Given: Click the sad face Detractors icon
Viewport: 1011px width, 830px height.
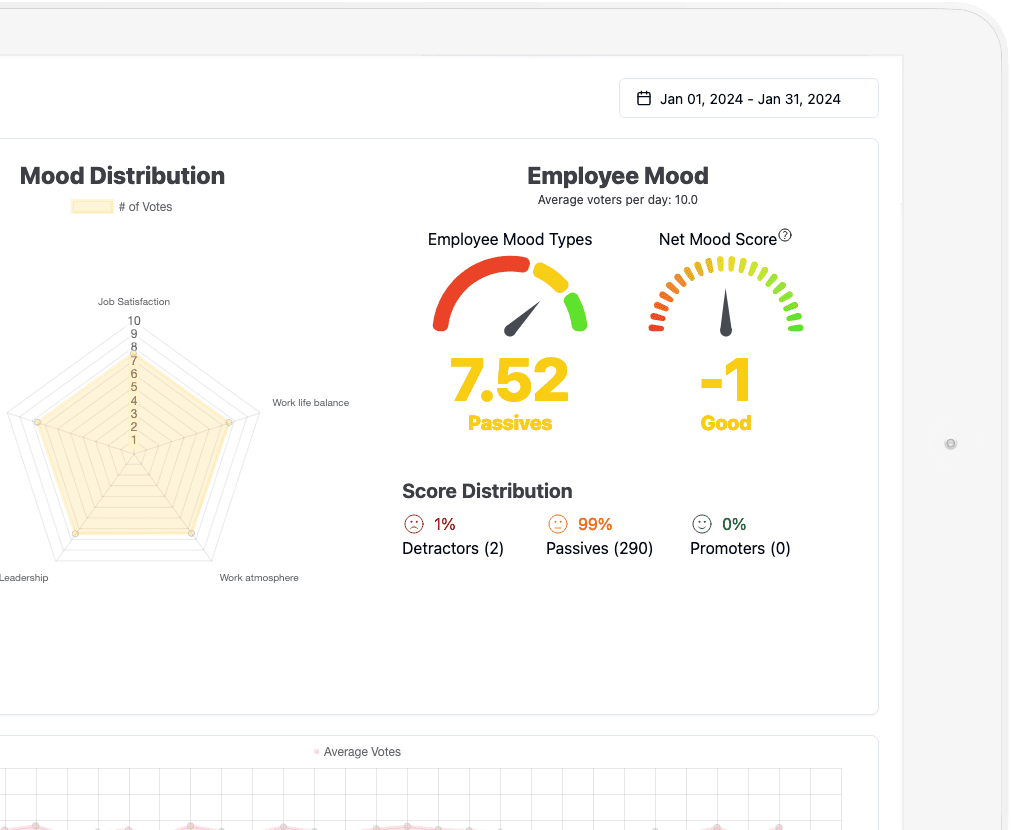Looking at the screenshot, I should pyautogui.click(x=414, y=524).
